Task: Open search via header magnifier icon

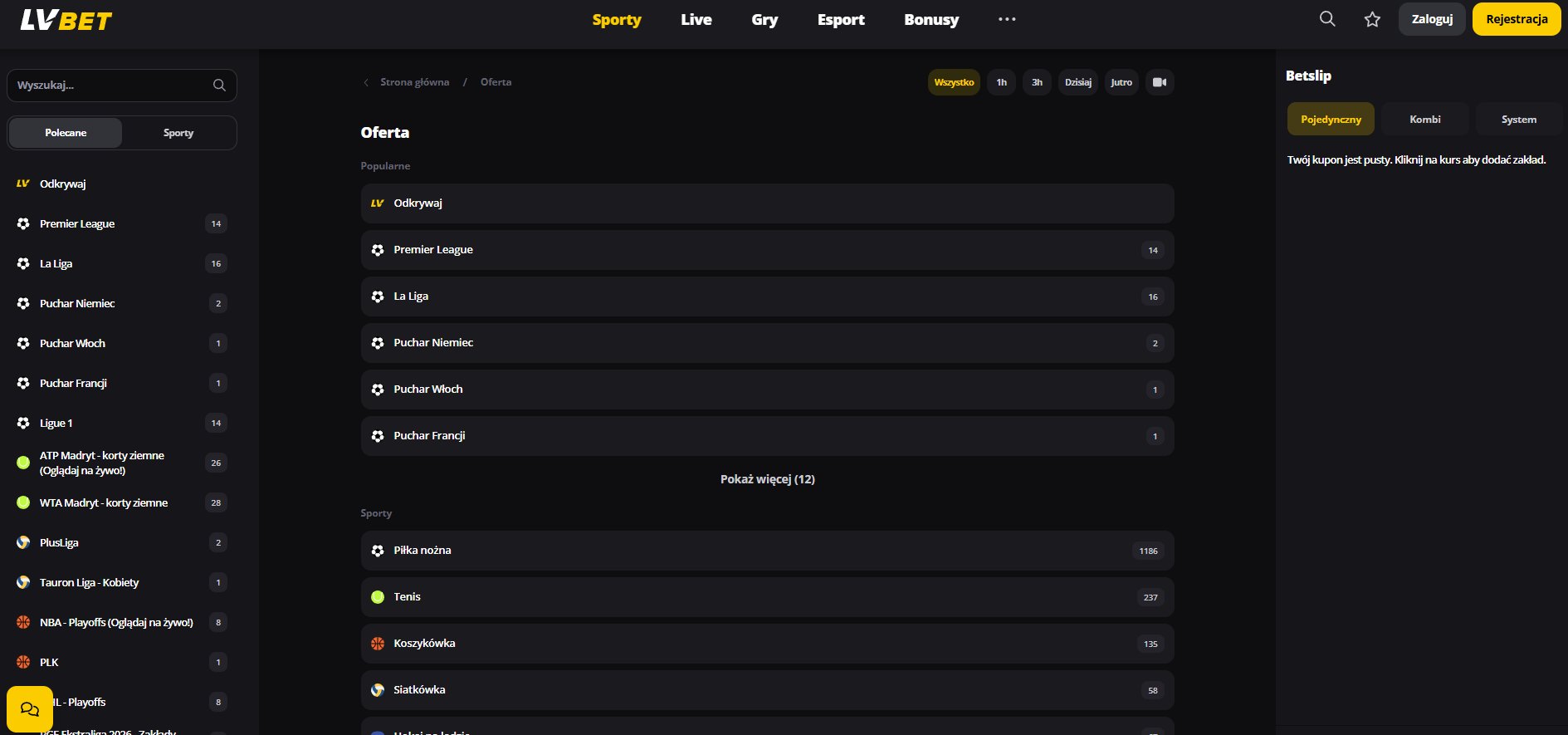Action: coord(1327,19)
